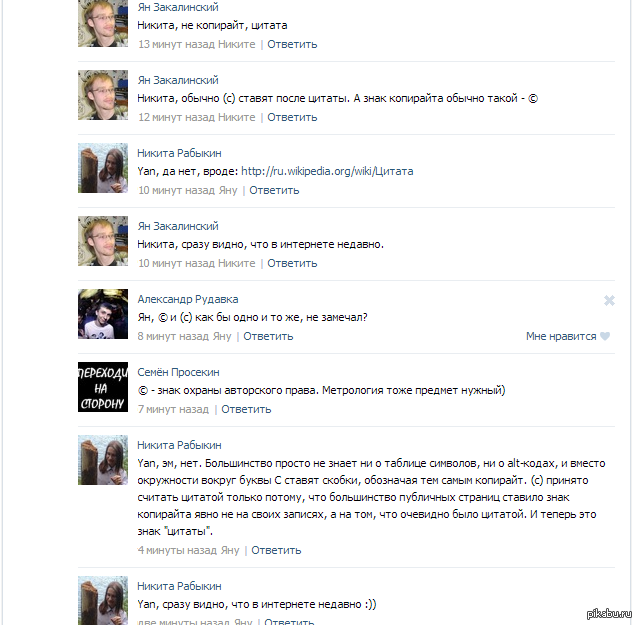The image size is (637, 625).
Task: Open the 8 минут назад Яну timestamp
Action: coord(184,336)
